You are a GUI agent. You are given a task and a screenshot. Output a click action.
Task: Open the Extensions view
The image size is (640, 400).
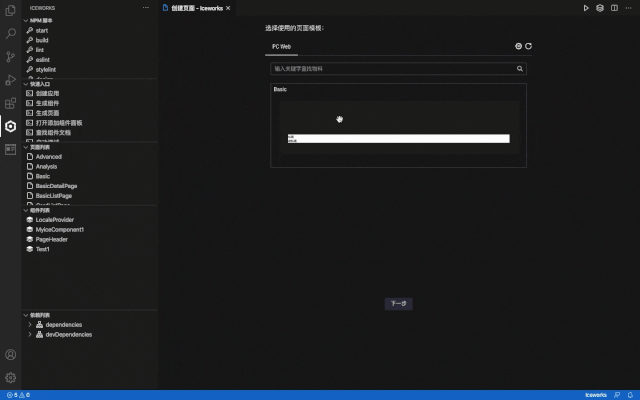[11, 103]
